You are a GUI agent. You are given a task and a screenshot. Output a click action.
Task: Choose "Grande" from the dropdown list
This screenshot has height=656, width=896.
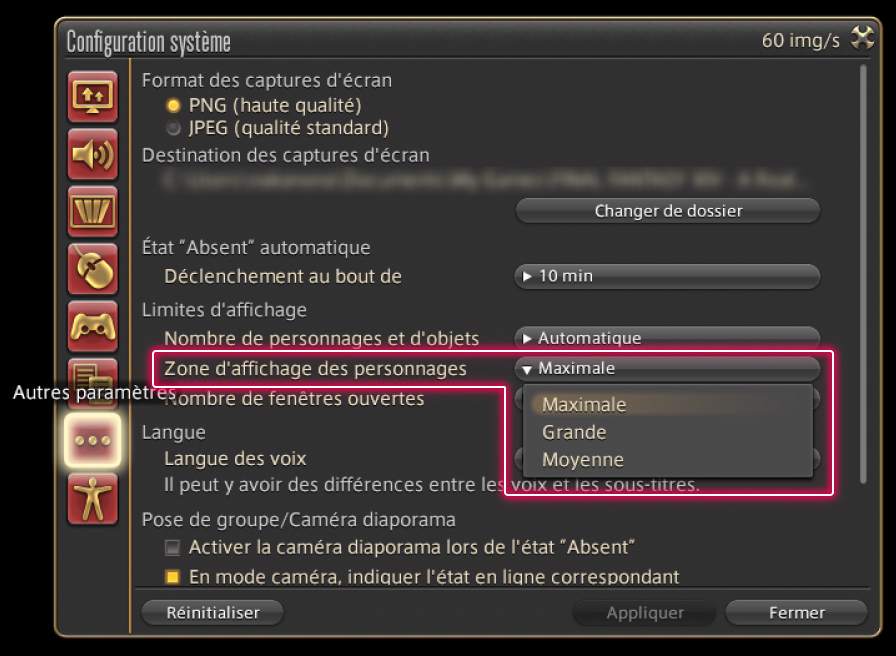[x=574, y=433]
